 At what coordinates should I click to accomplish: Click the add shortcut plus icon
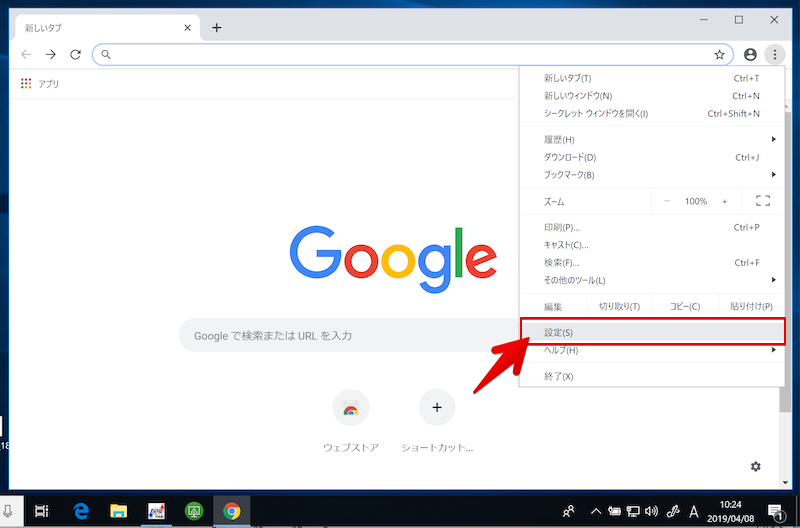pos(437,408)
